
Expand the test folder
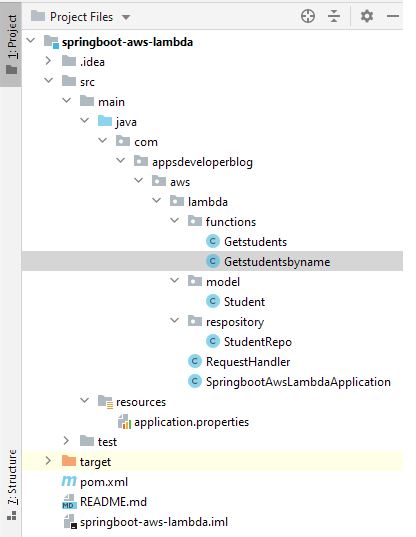point(66,441)
